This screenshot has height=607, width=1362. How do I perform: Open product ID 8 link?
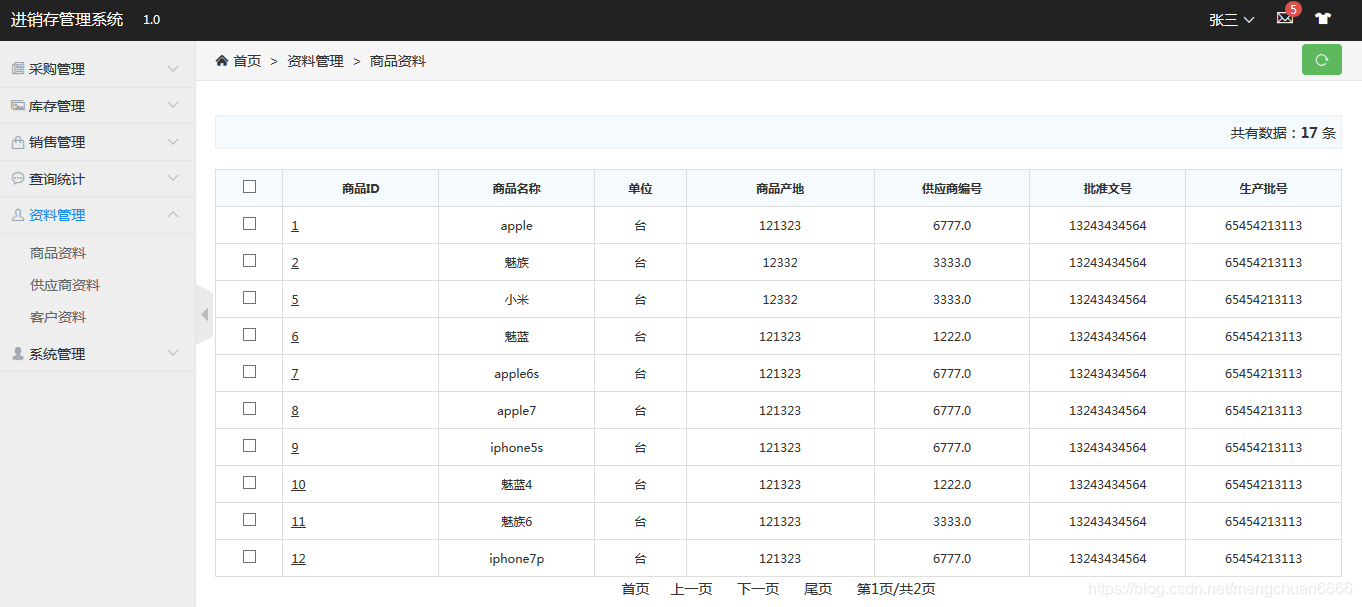[295, 411]
